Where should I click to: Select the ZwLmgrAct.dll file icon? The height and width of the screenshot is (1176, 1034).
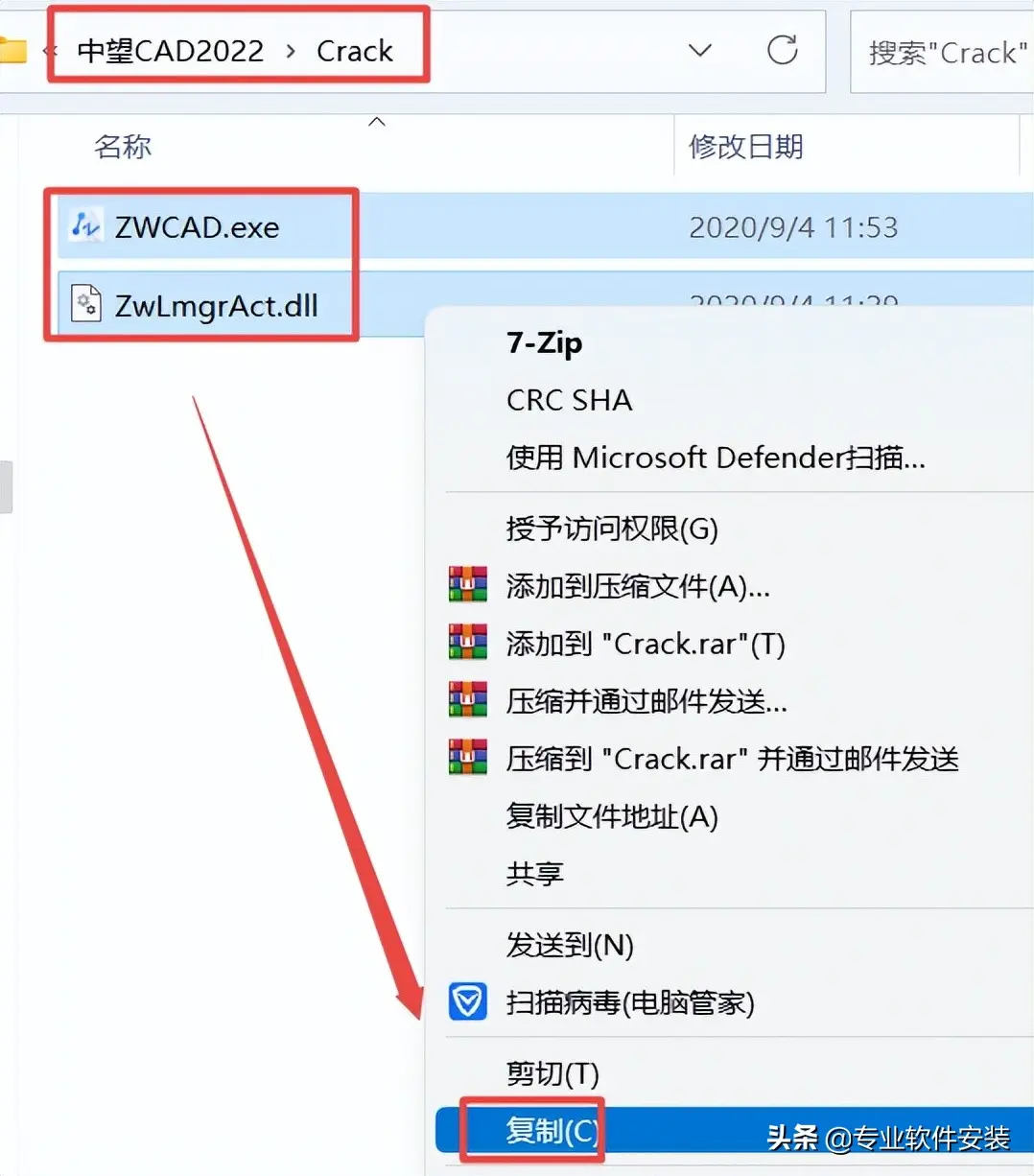tap(86, 305)
